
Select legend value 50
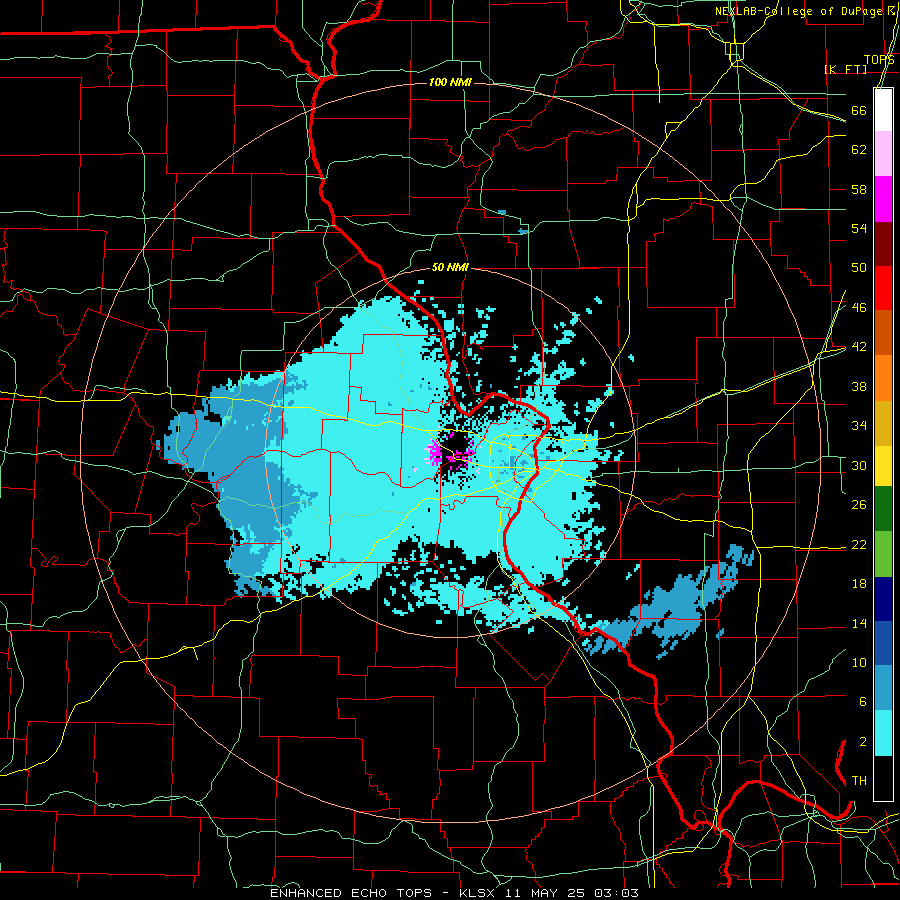859,267
